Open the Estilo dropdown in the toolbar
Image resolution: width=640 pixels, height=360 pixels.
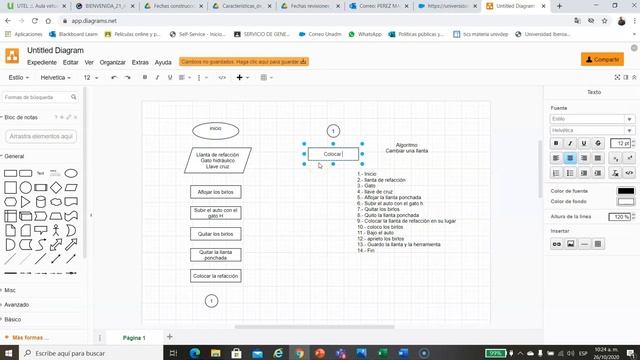19,78
